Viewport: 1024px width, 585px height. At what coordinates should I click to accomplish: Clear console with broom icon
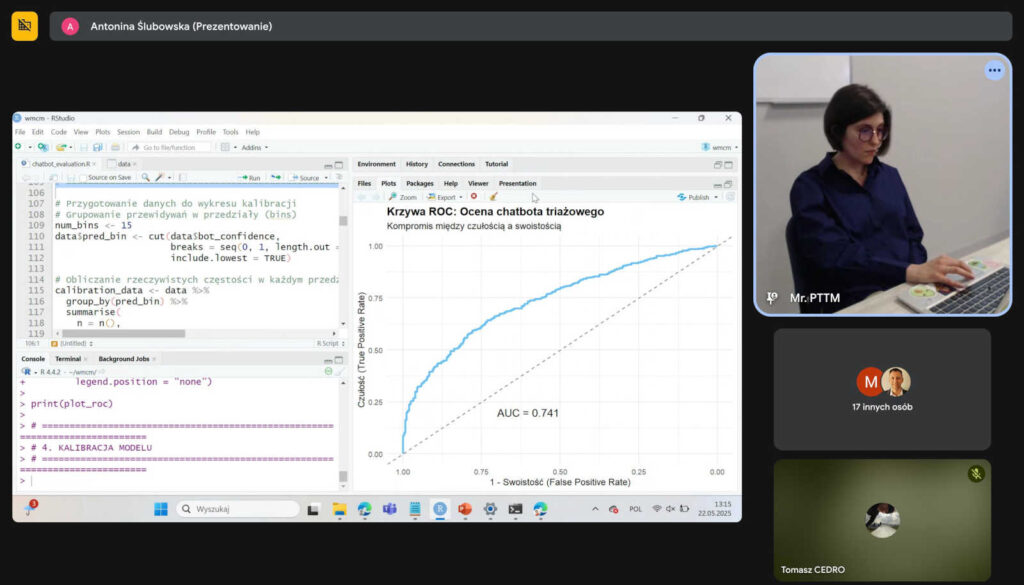339,372
